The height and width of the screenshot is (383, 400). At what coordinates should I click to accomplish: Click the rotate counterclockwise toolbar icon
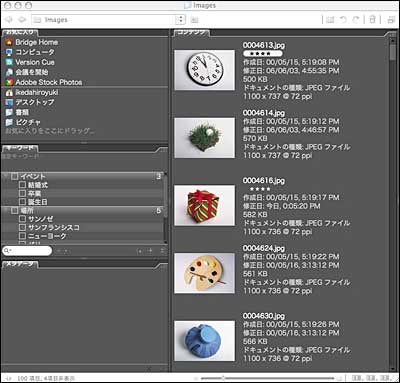[x=343, y=20]
